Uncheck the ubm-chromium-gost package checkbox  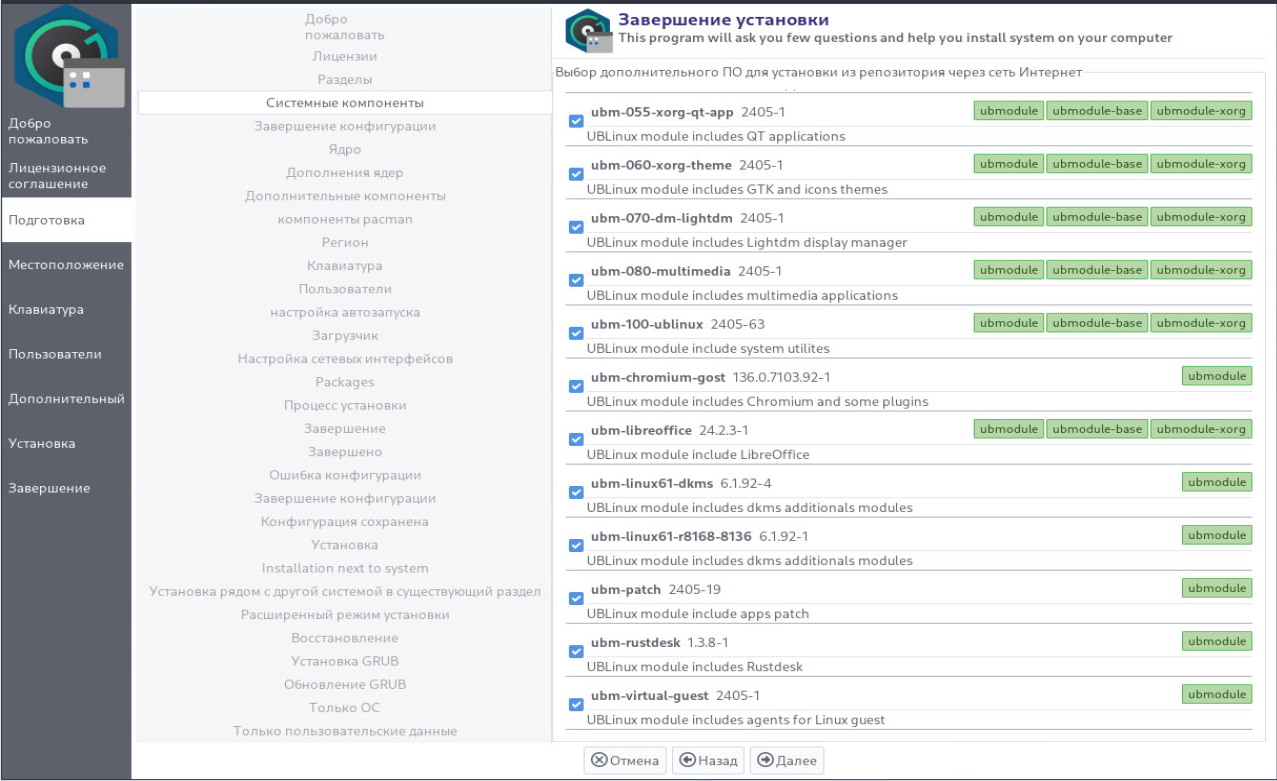576,386
